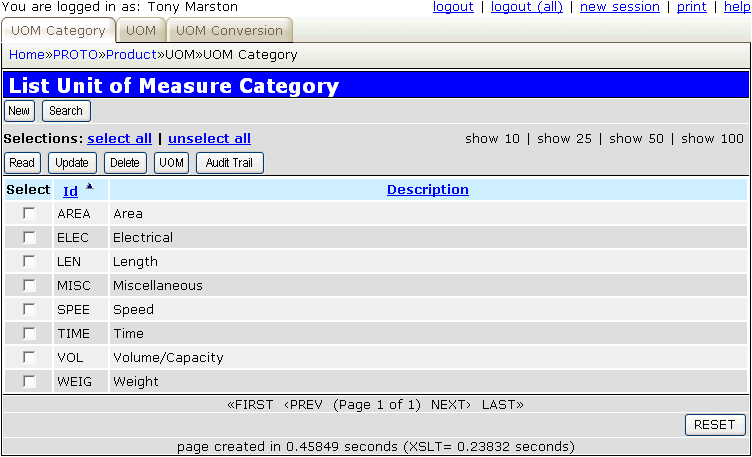Sort the list by Description column header
752x457 pixels.
[427, 189]
